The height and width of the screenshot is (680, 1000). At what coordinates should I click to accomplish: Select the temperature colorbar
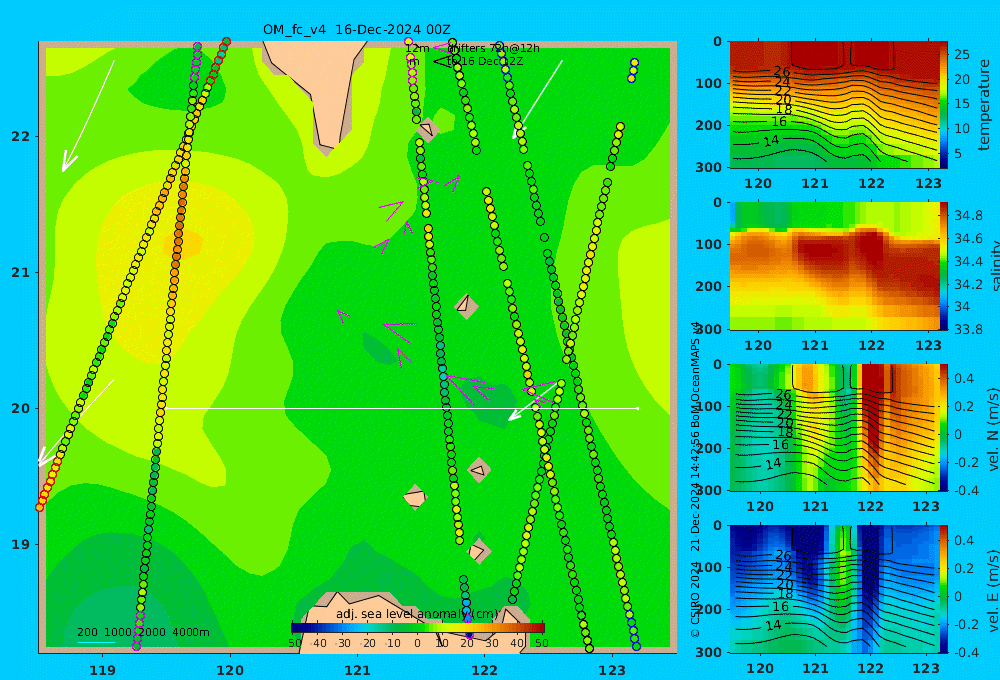(944, 105)
